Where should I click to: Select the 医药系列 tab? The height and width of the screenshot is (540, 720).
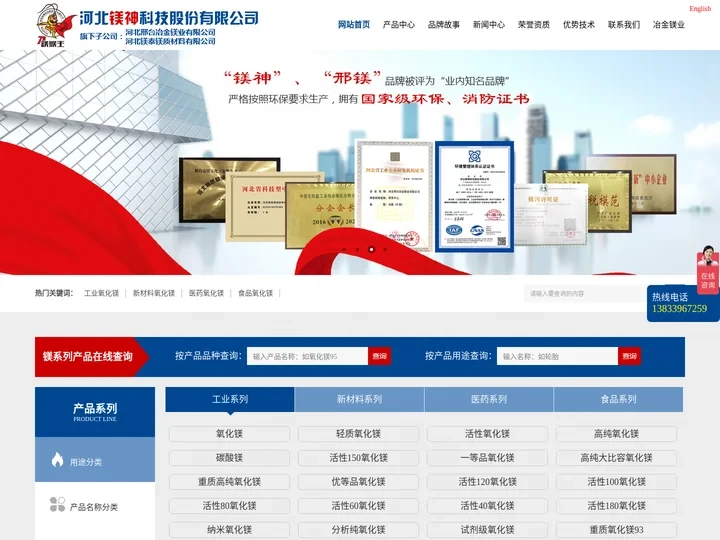pyautogui.click(x=489, y=399)
